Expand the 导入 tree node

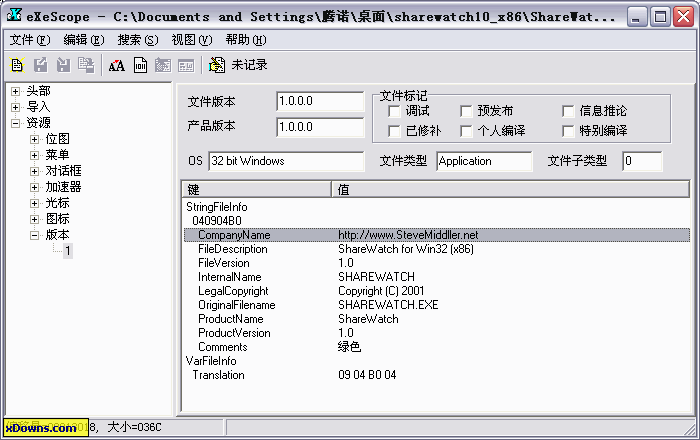(16, 108)
